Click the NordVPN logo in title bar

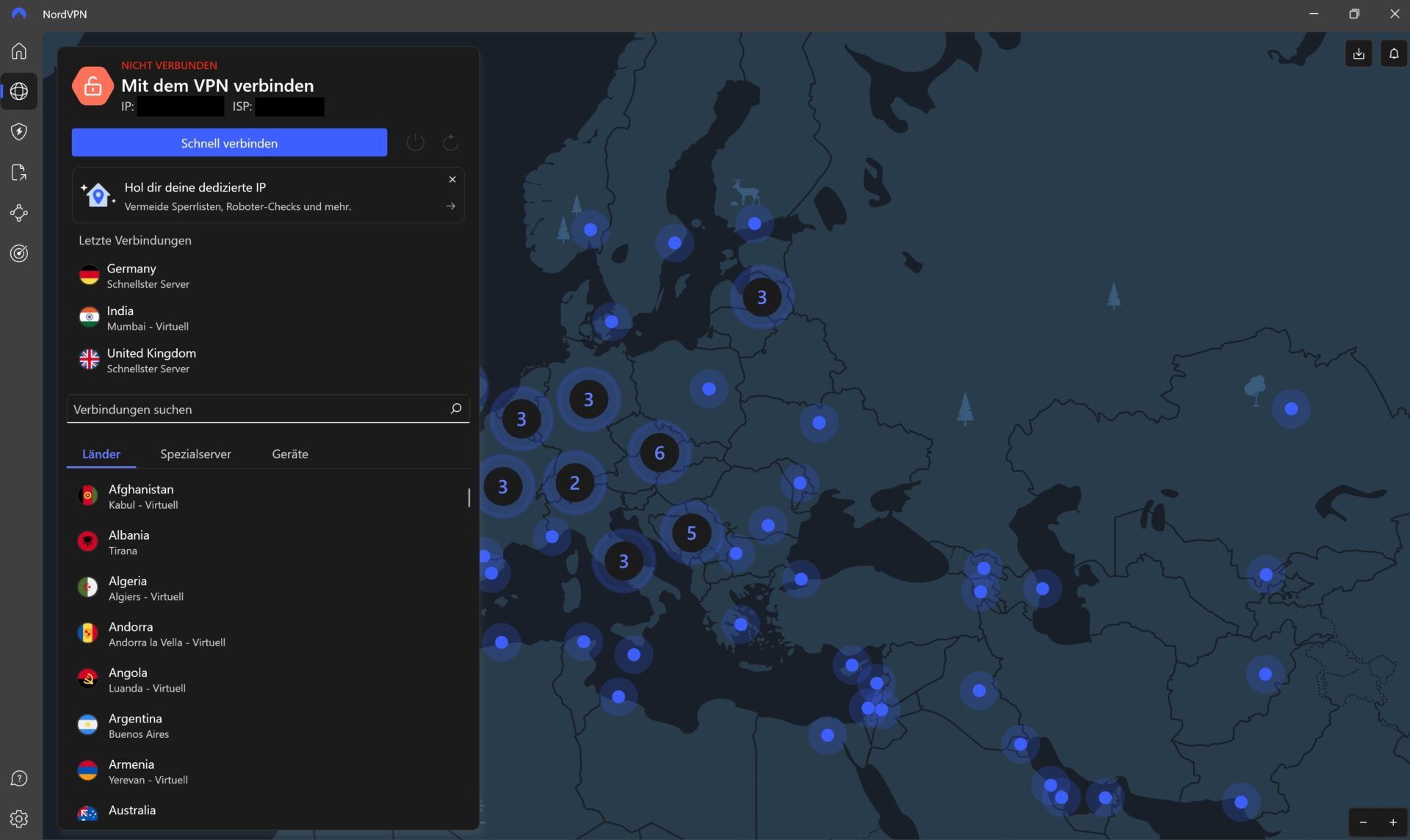tap(18, 14)
